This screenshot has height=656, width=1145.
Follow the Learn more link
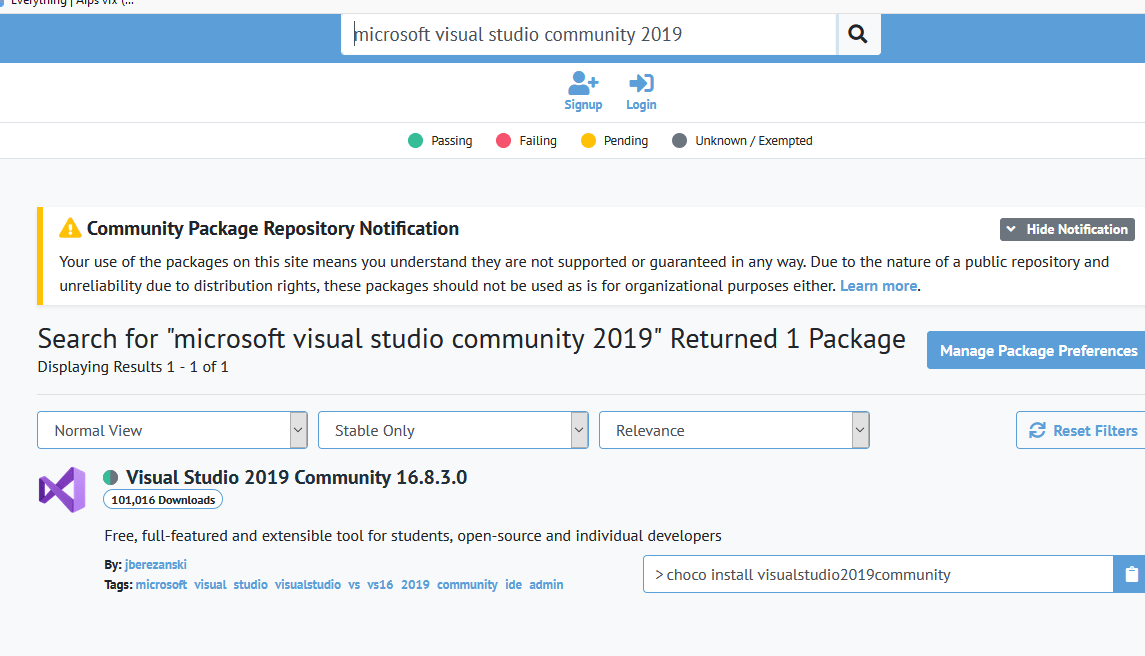point(878,286)
